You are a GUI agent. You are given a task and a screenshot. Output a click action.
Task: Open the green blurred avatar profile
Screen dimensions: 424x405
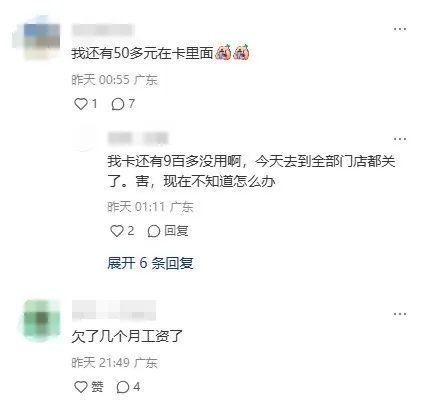point(40,320)
